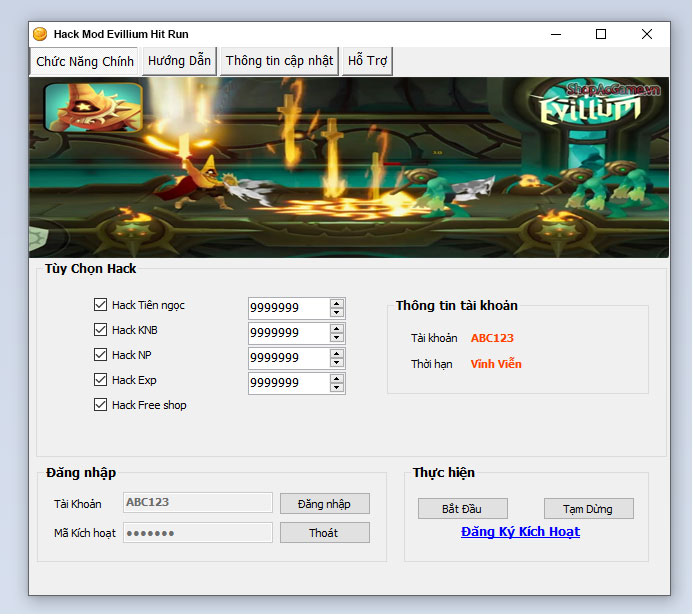Raise Hack Exp value using up arrow
The image size is (693, 616).
[337, 379]
